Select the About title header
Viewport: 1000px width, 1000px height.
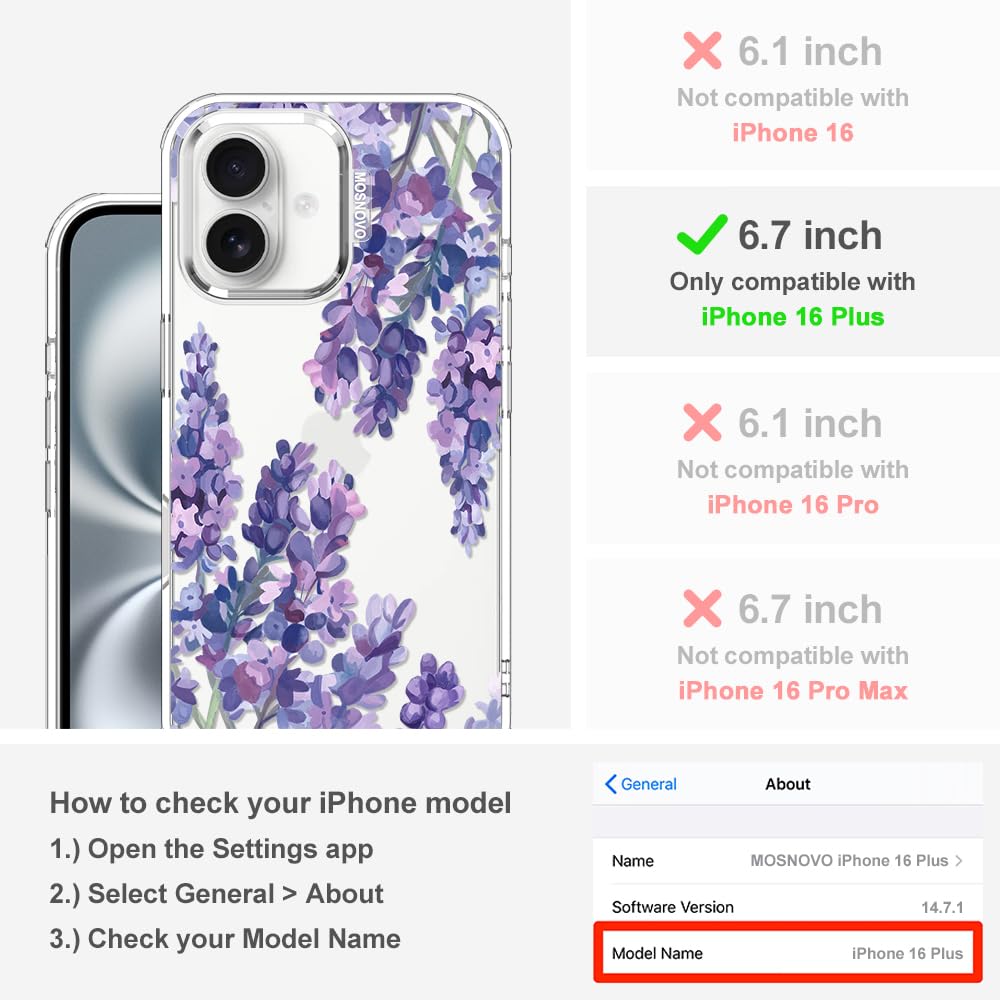click(x=788, y=784)
